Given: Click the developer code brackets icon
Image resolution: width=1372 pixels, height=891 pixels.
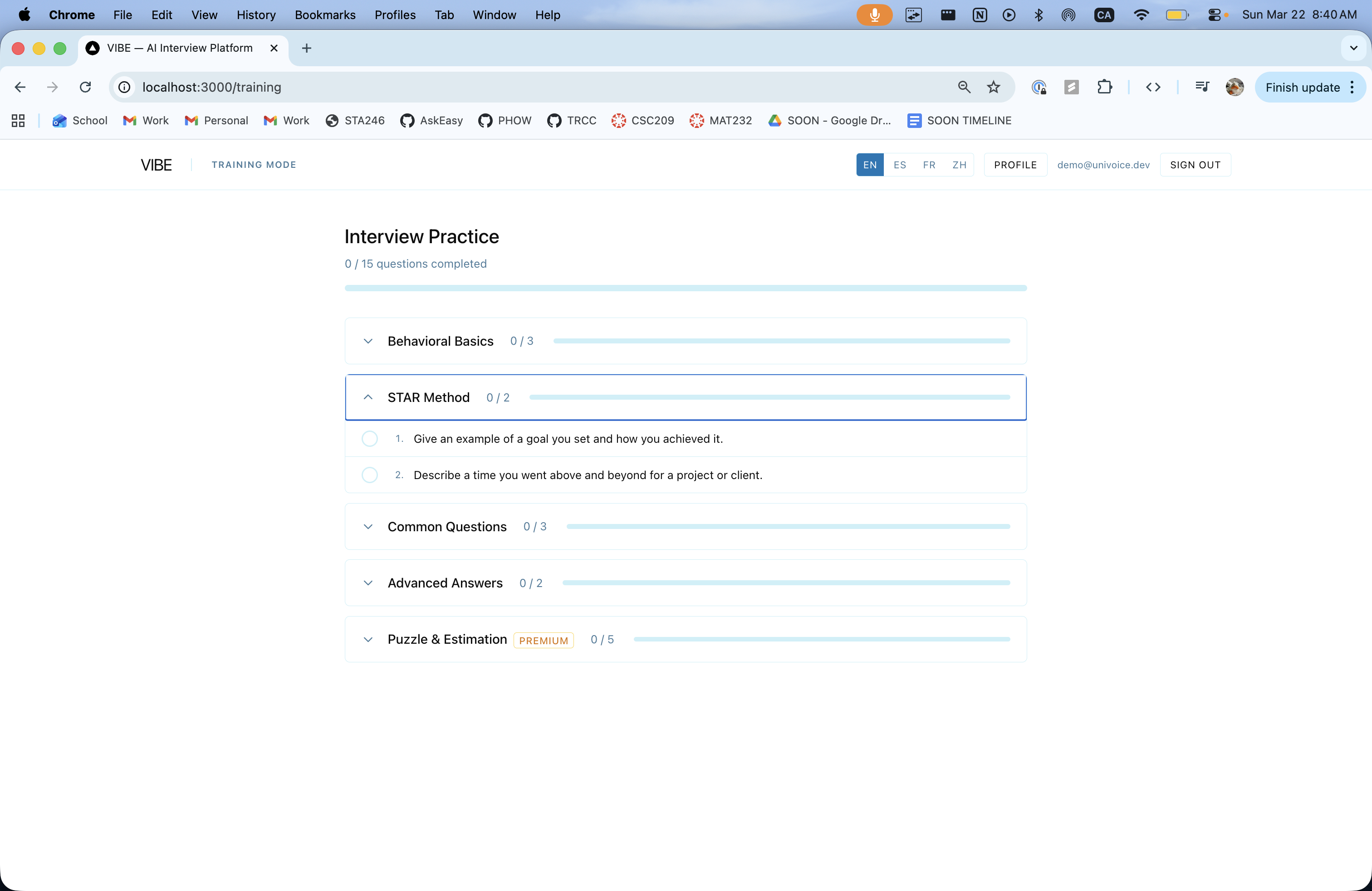Looking at the screenshot, I should coord(1153,87).
